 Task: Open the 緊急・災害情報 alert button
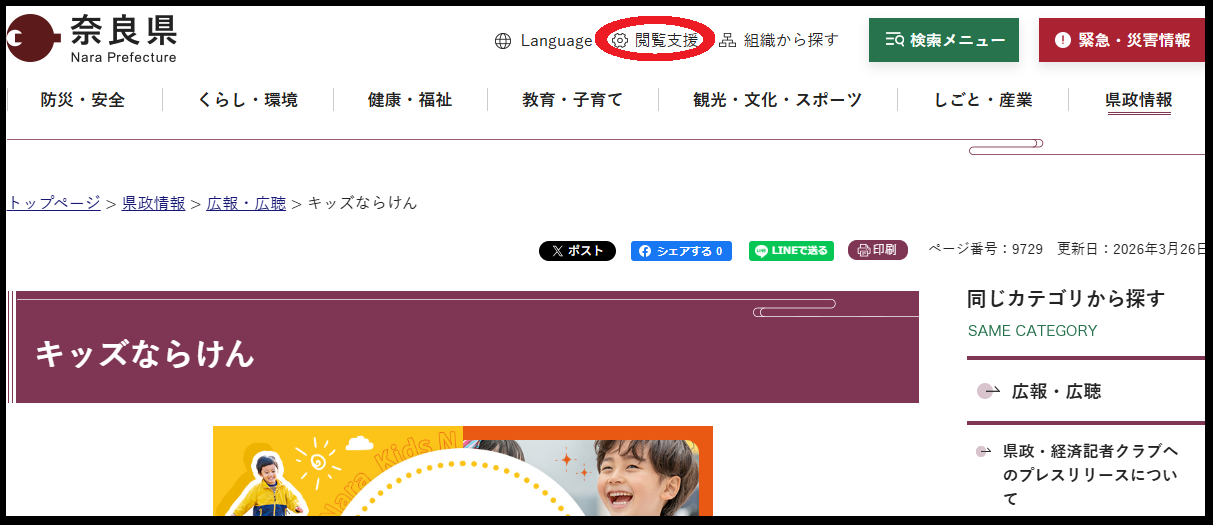(x=1123, y=40)
